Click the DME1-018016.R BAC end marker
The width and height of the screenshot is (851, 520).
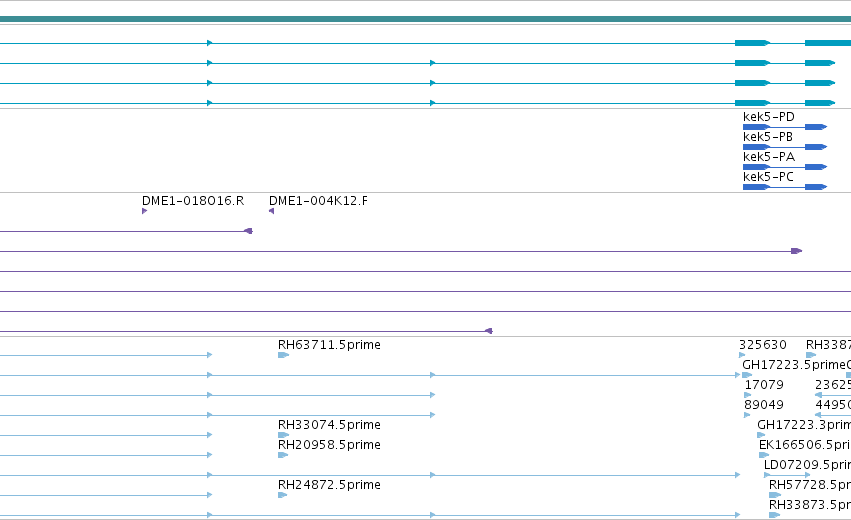144,211
